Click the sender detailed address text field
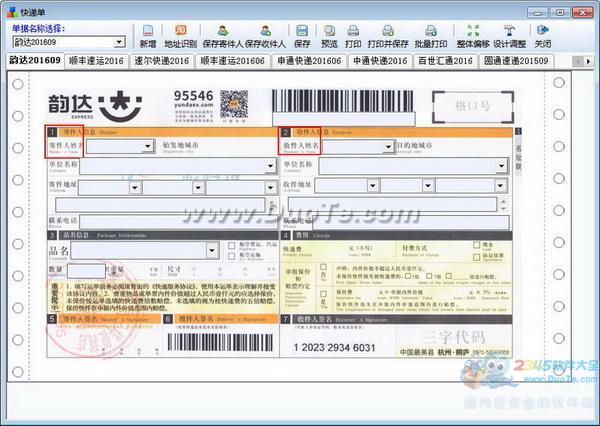The width and height of the screenshot is (600, 426). tap(160, 205)
